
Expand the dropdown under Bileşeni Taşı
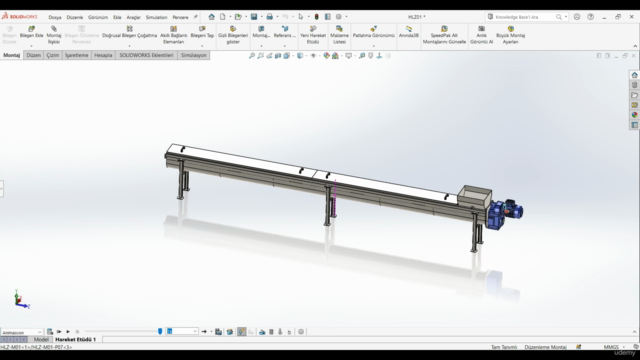coord(202,46)
